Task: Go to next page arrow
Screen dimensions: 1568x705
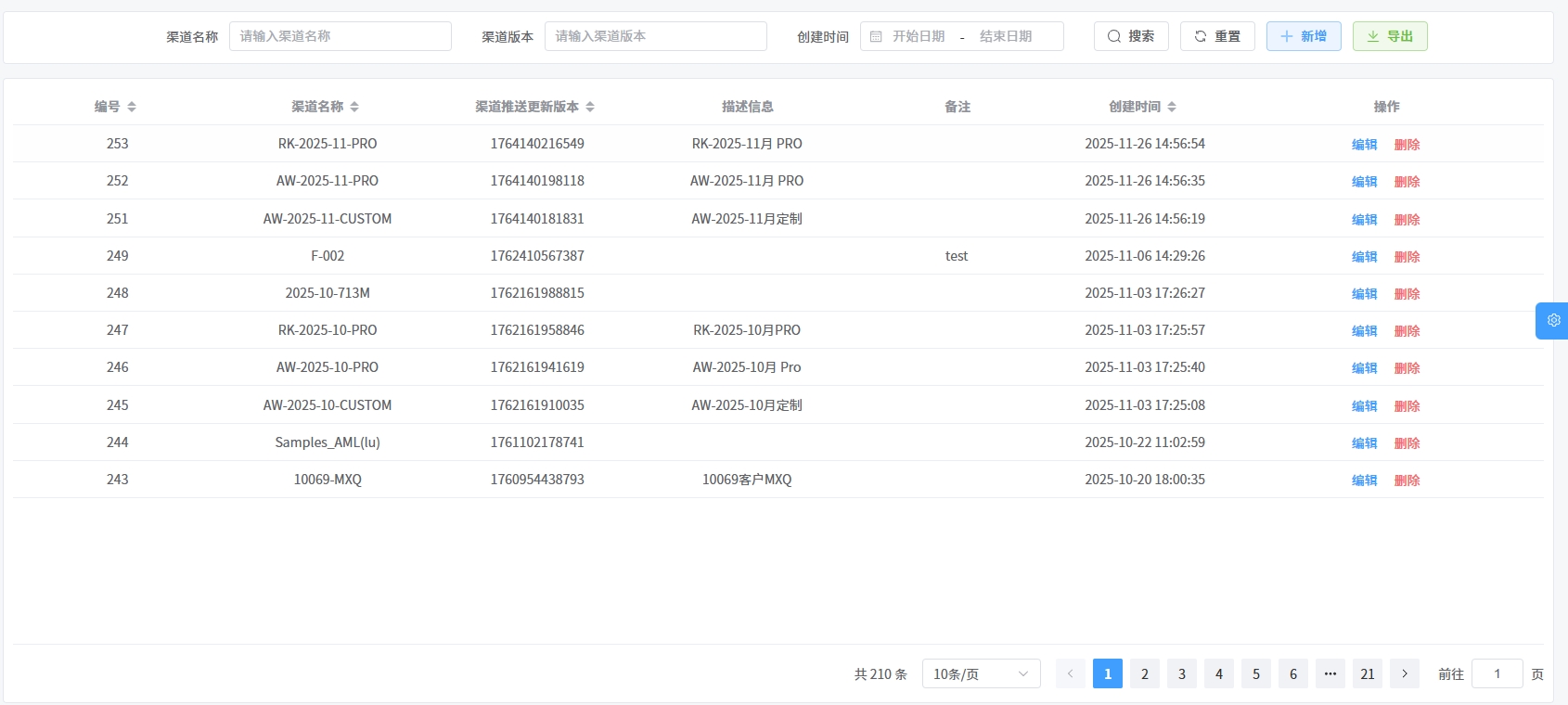Action: [x=1404, y=673]
